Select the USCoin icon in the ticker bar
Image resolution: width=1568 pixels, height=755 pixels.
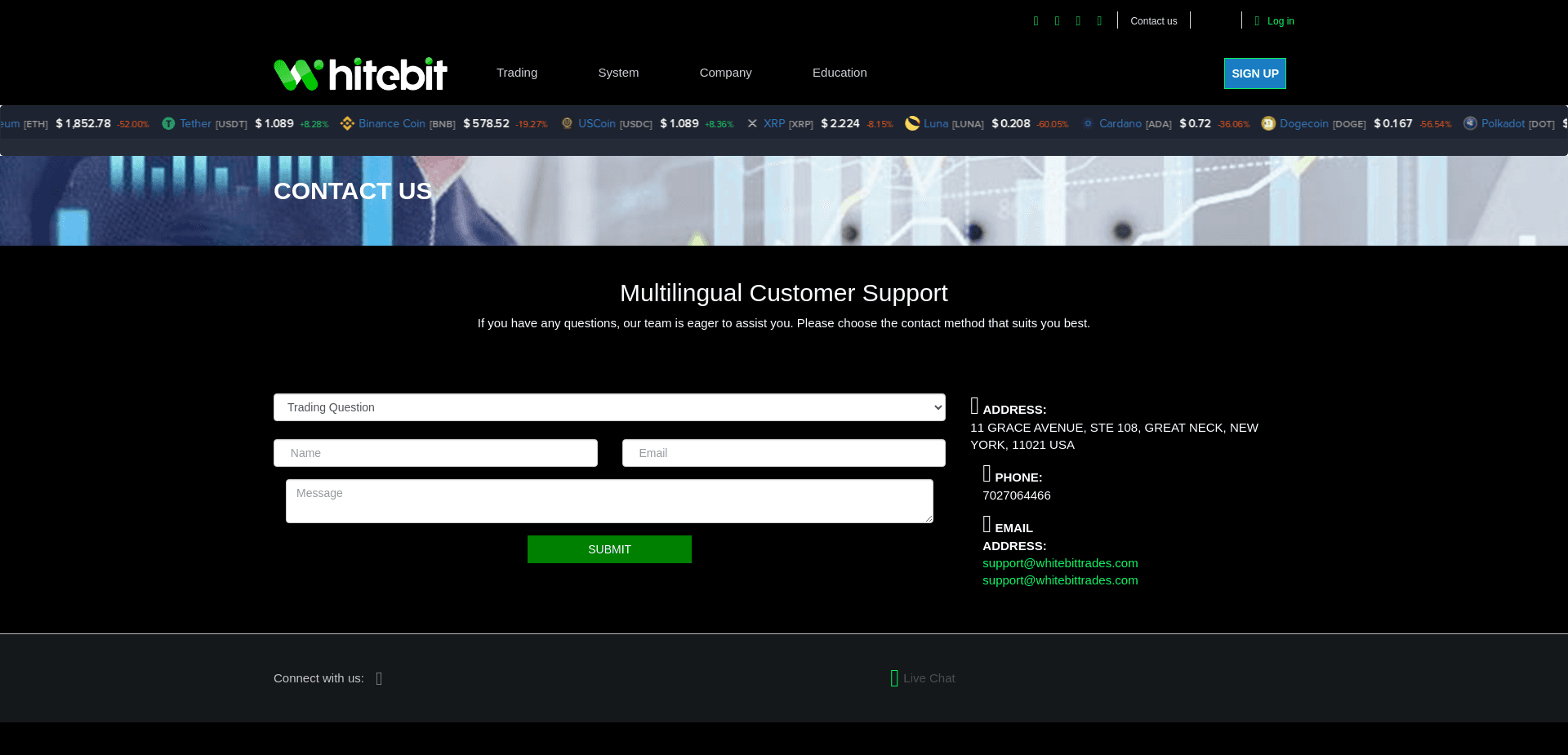pos(567,123)
